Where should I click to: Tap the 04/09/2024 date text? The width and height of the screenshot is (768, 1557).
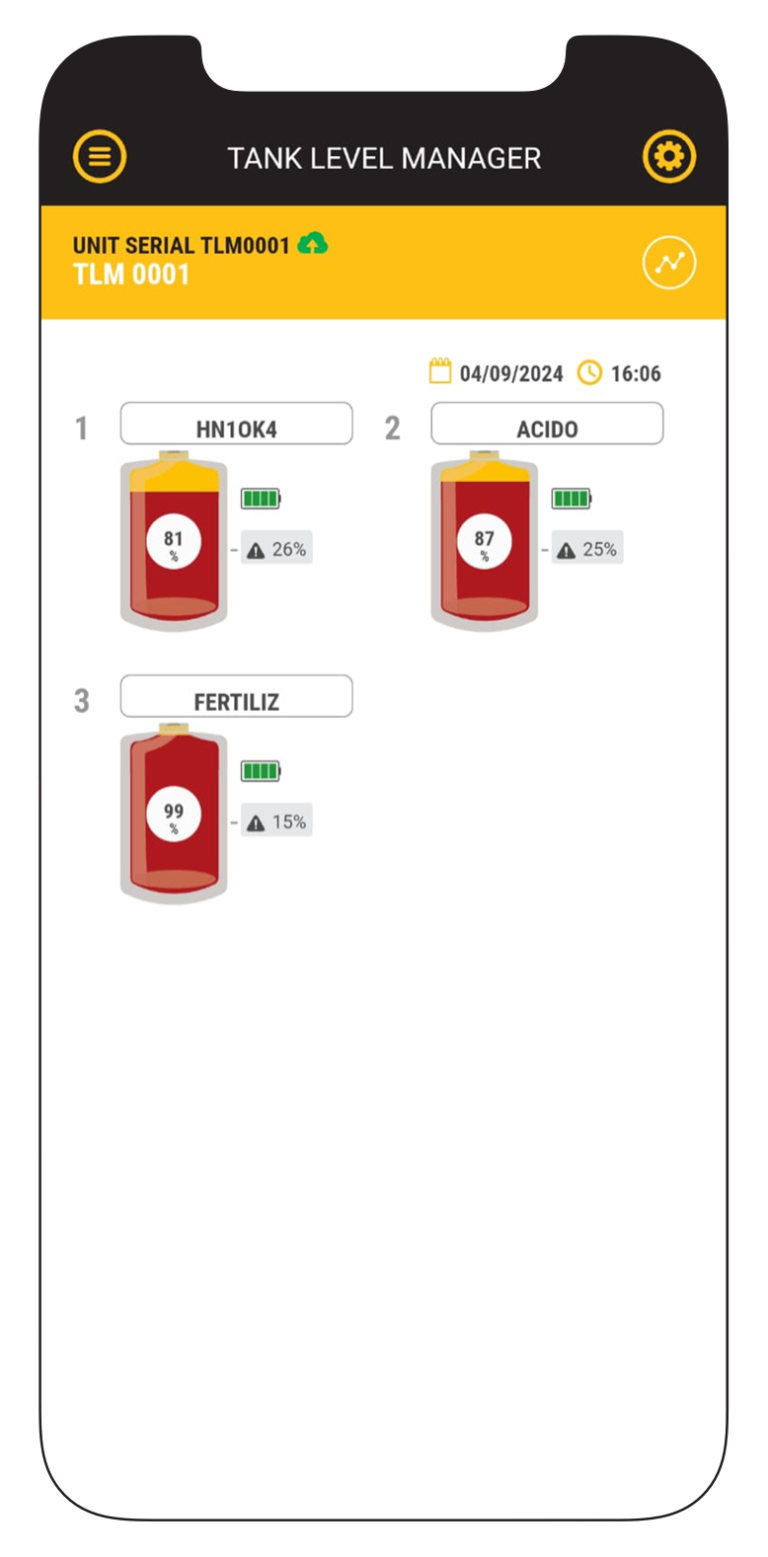point(511,374)
